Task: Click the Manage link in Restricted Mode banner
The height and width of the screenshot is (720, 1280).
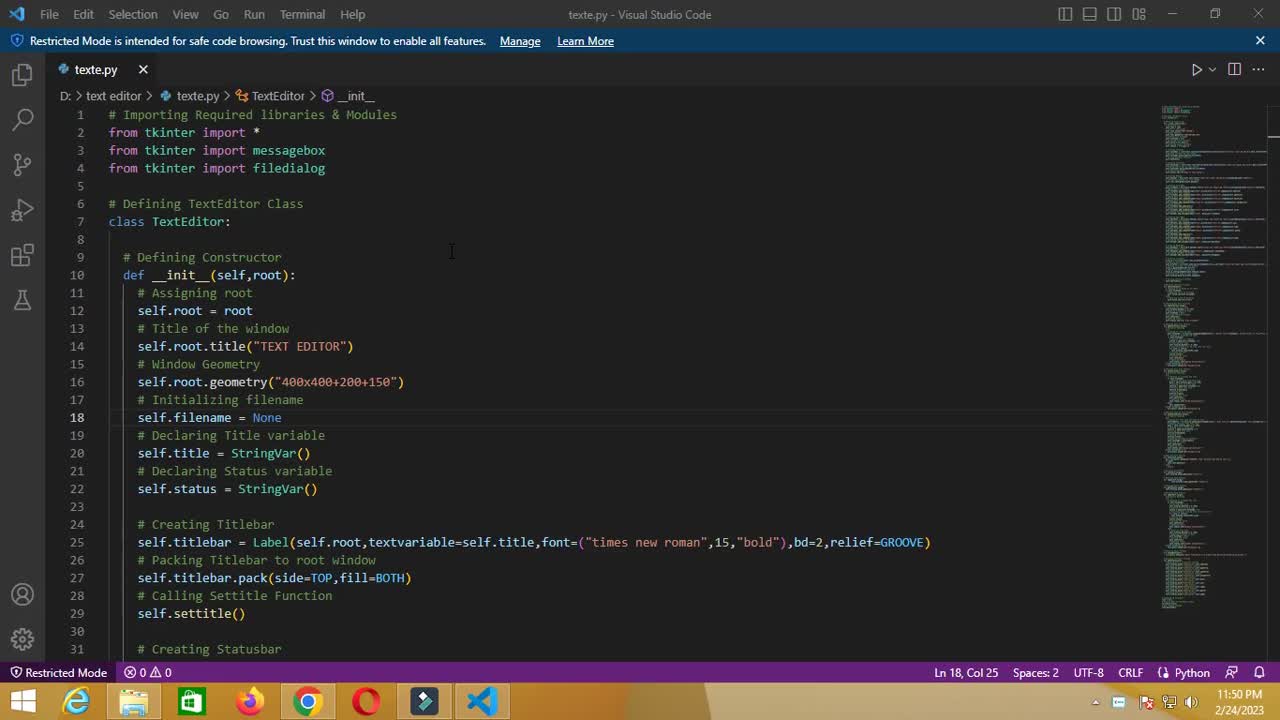Action: 520,41
